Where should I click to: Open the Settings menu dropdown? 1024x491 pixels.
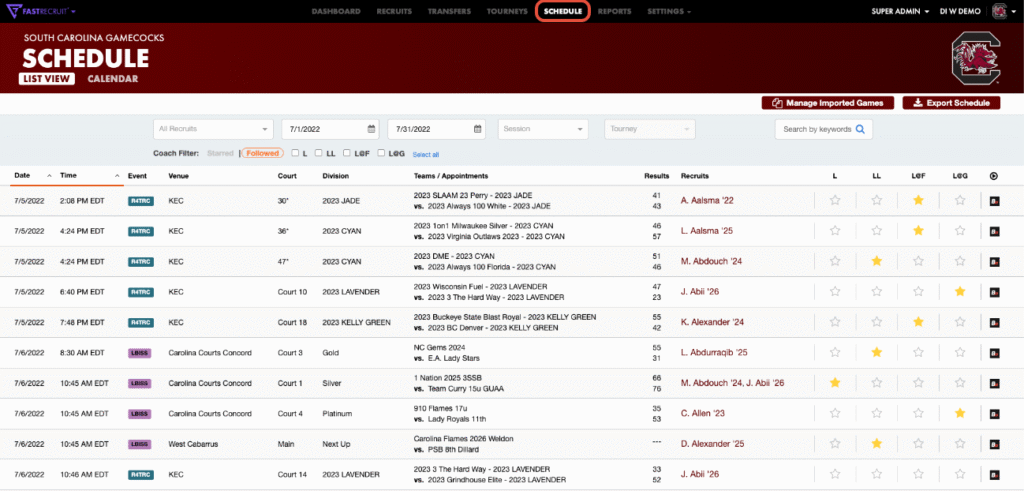[669, 11]
